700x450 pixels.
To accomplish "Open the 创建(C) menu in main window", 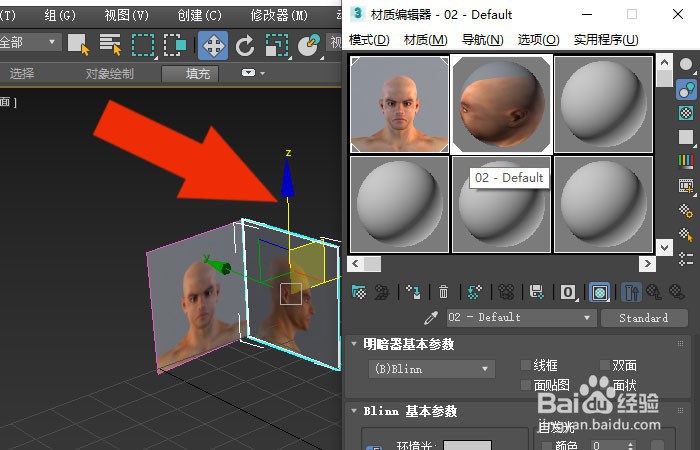I will point(200,16).
